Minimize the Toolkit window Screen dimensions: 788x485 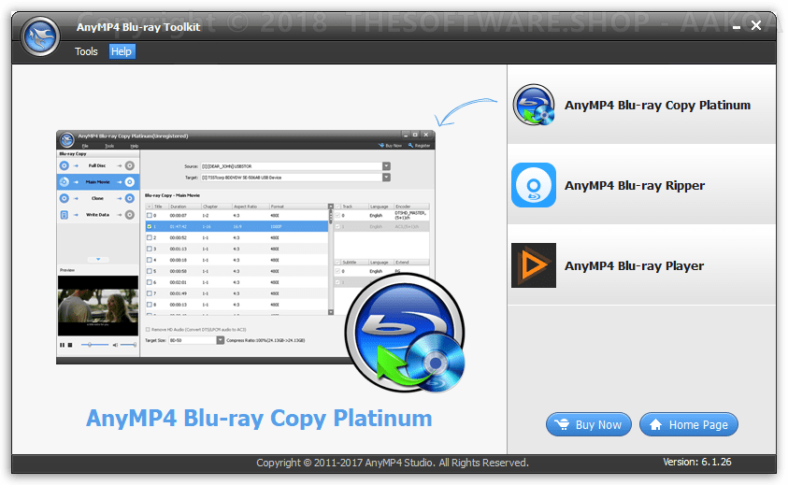pyautogui.click(x=736, y=26)
